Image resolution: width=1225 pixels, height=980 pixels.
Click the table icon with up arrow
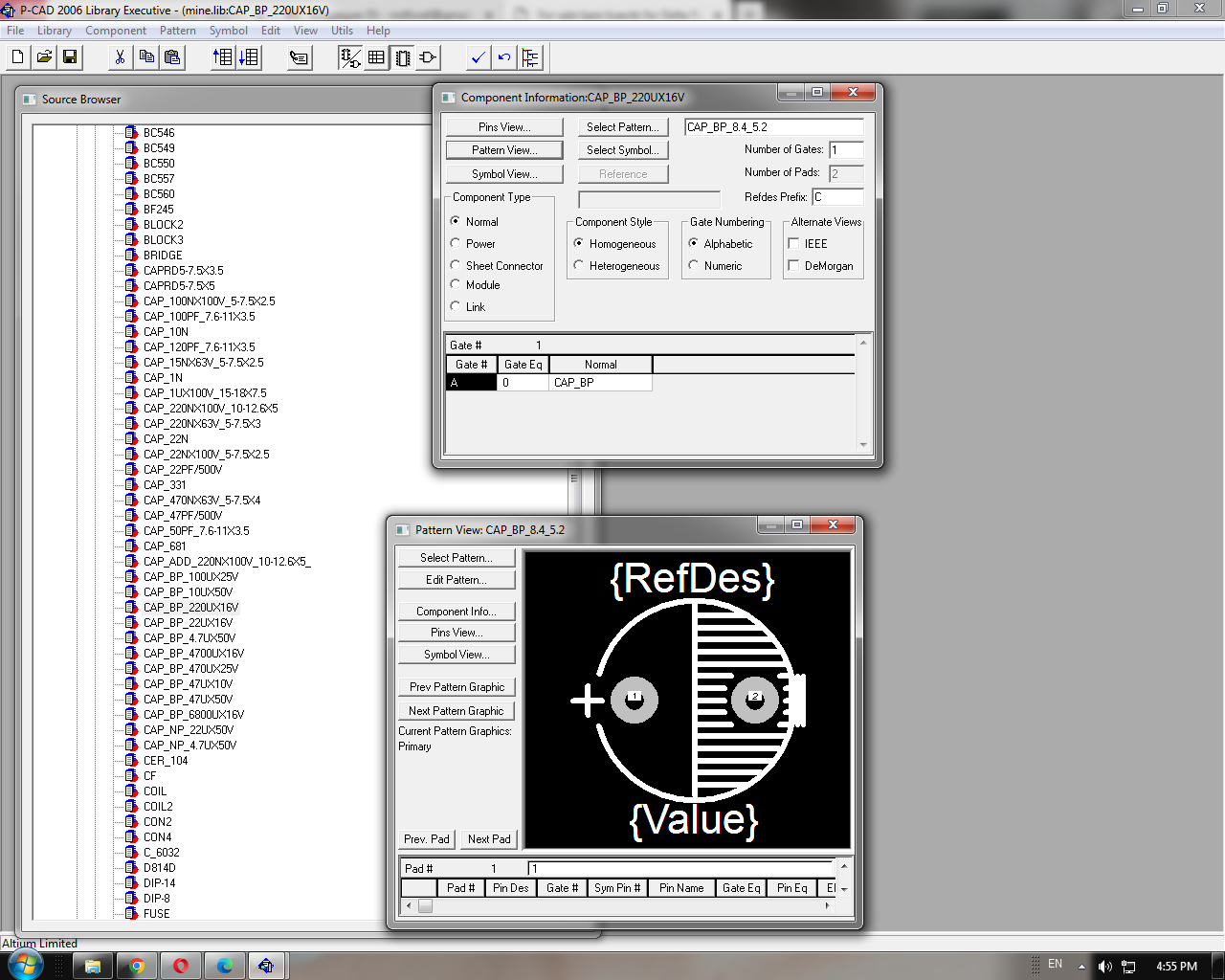pos(222,57)
